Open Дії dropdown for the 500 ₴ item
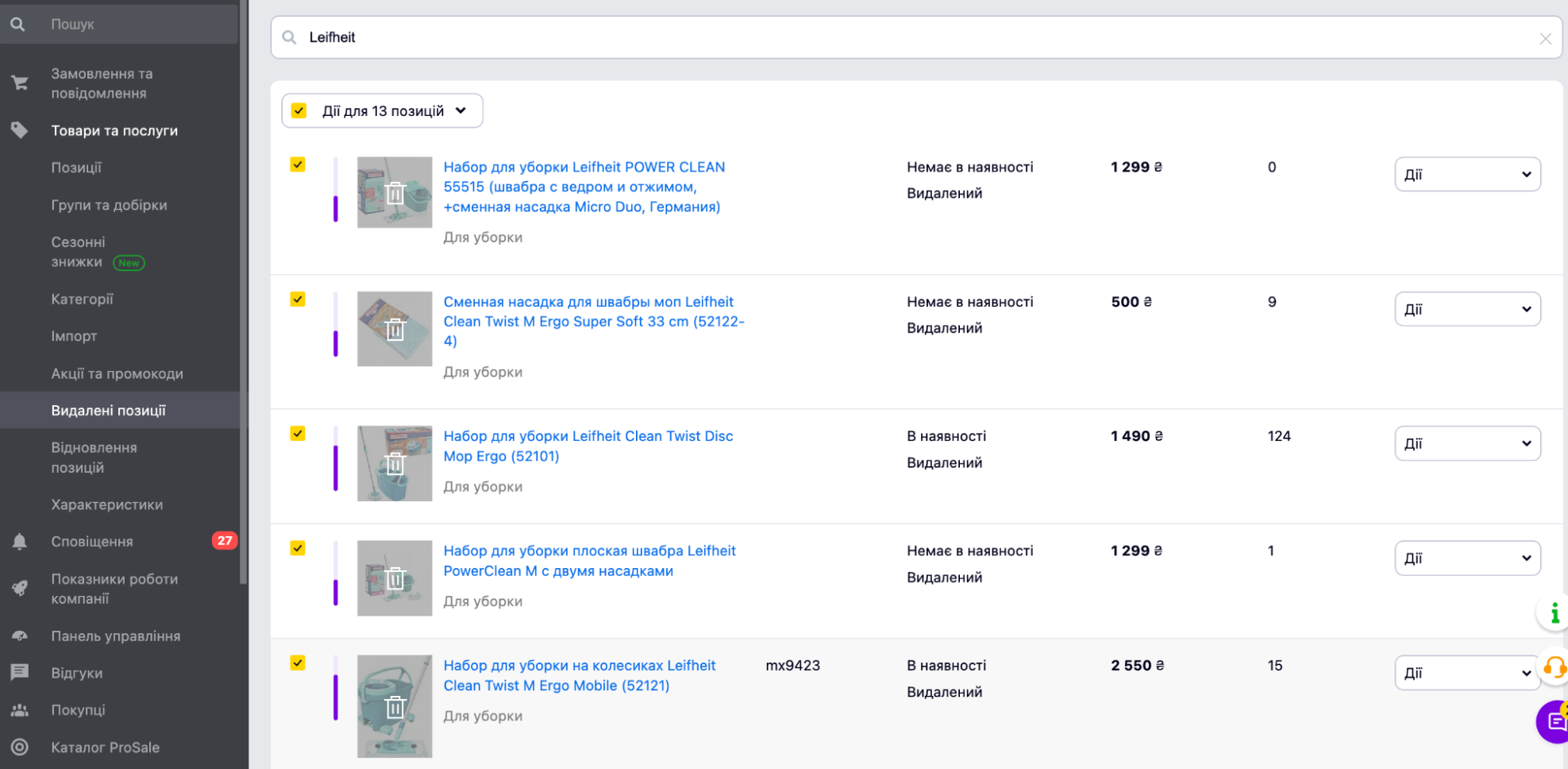1568x769 pixels. (1466, 309)
